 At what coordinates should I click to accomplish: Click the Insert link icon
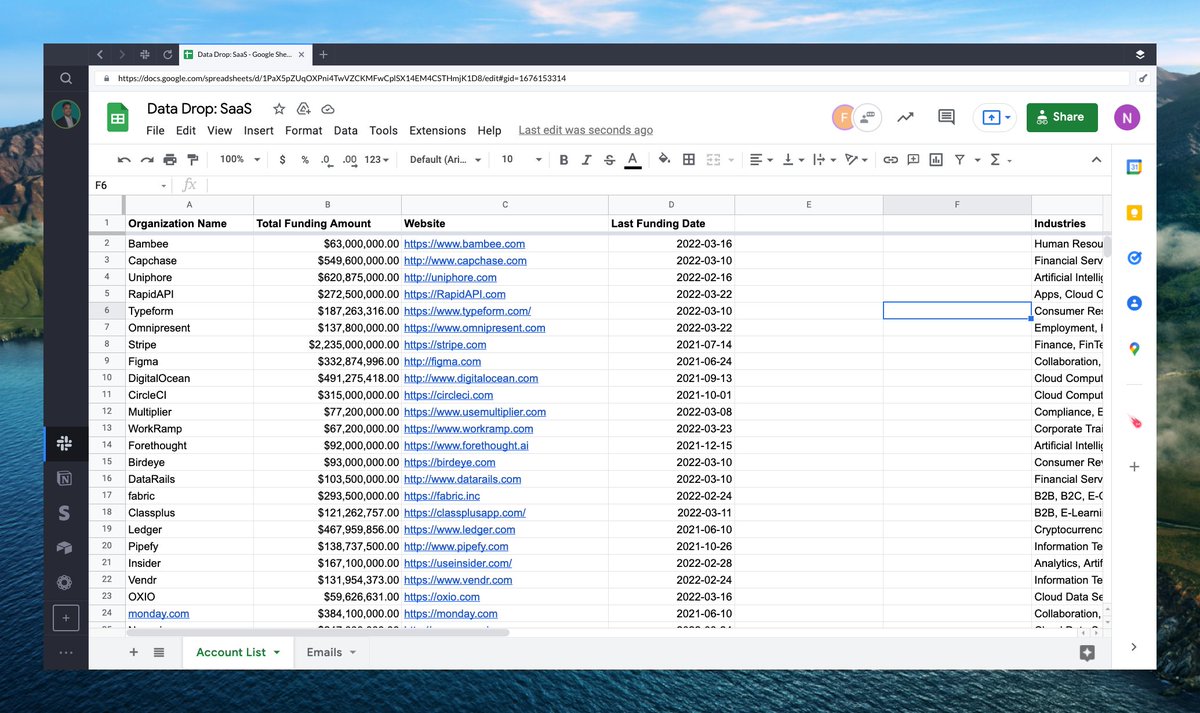pyautogui.click(x=889, y=160)
